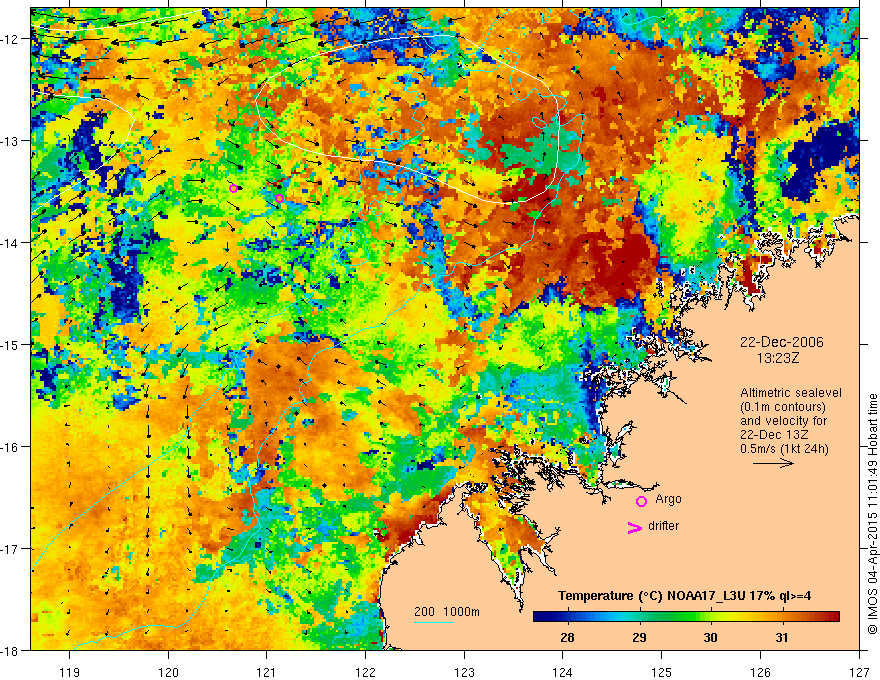The height and width of the screenshot is (680, 880).
Task: Click the cyan isobath legend line
Action: point(434,622)
